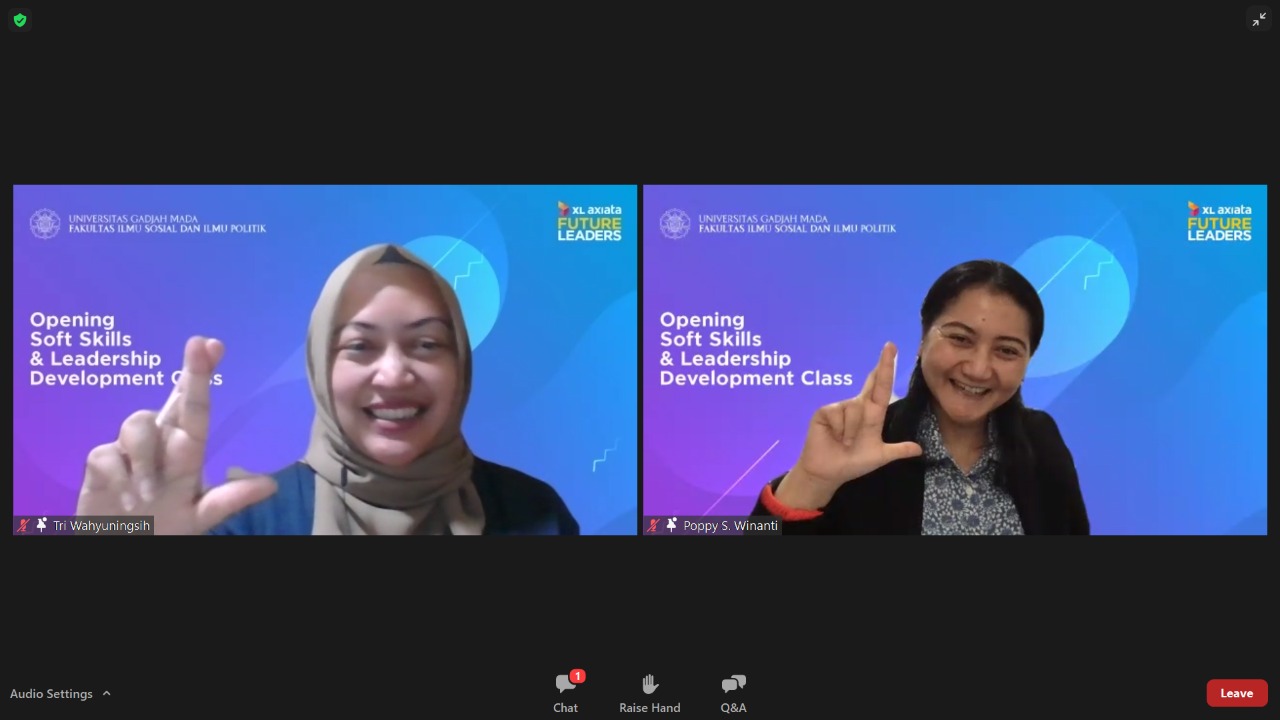Click the green encryption shield icon
The width and height of the screenshot is (1280, 720).
pos(20,20)
